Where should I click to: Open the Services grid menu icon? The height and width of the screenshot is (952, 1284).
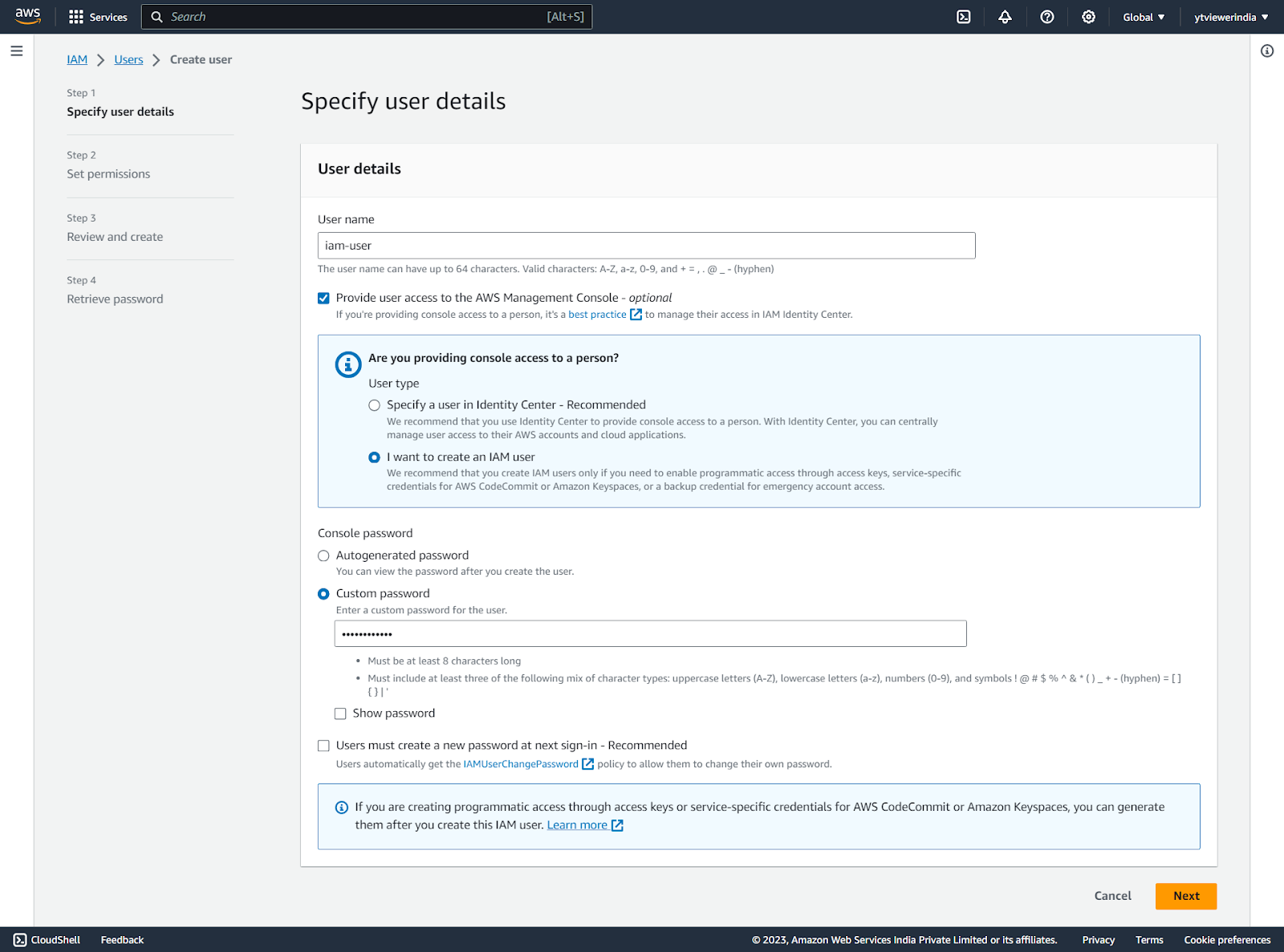coord(76,17)
